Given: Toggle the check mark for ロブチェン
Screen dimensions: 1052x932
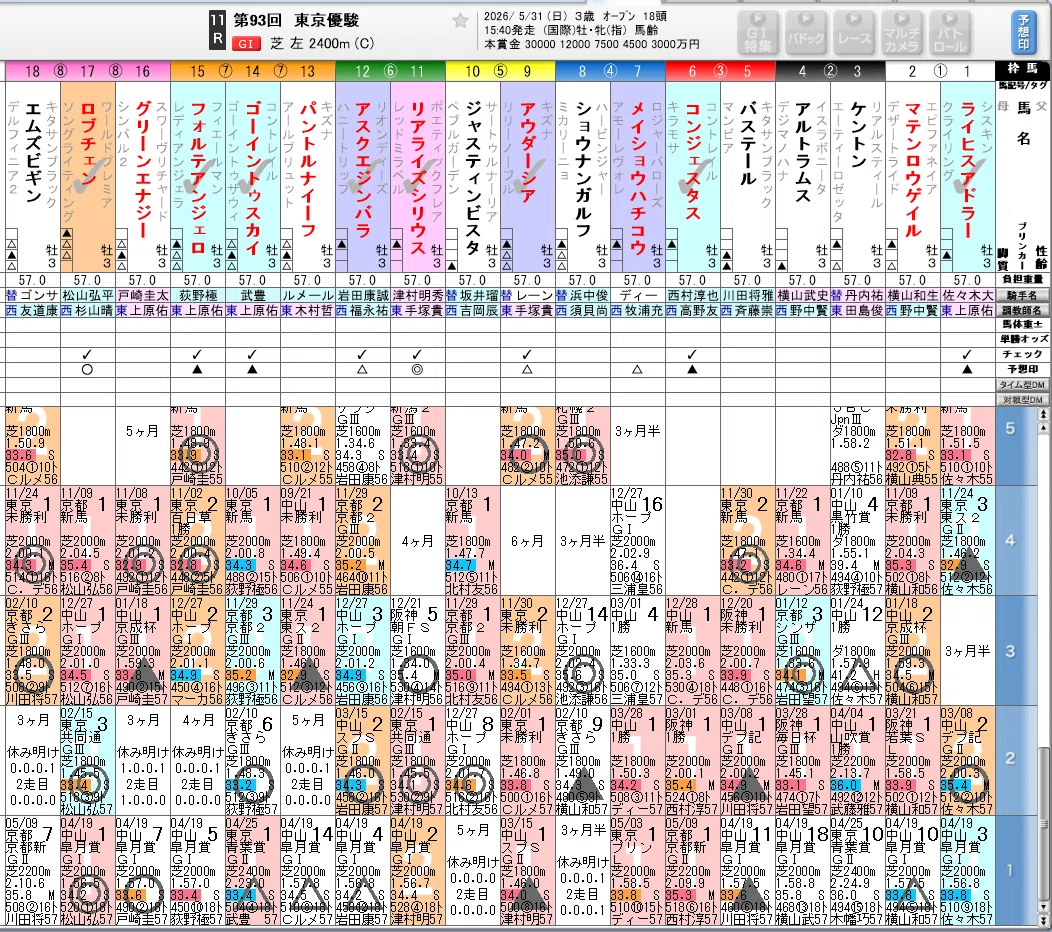Looking at the screenshot, I should click(87, 354).
